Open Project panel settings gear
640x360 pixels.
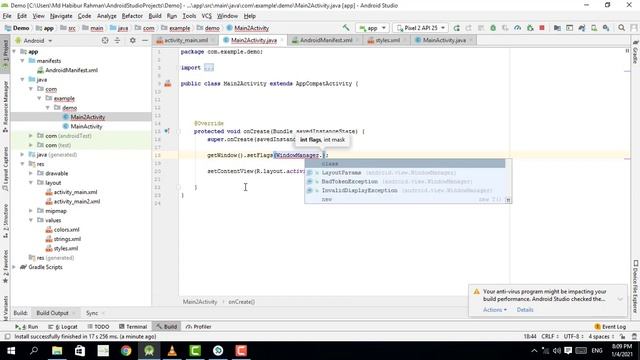pos(132,40)
